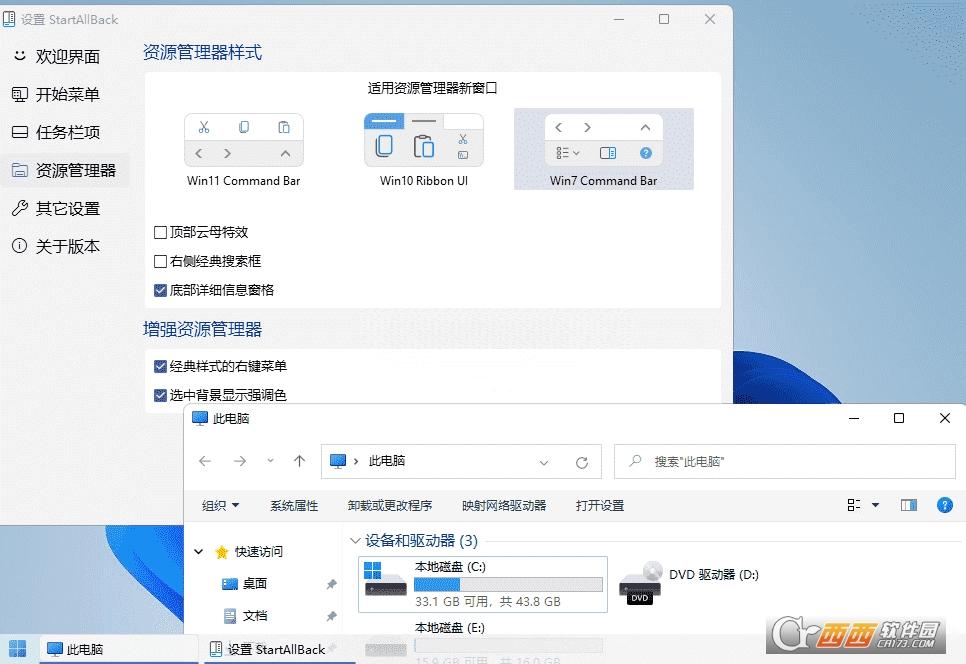The image size is (966, 664).
Task: Uncheck 底部详细信息窗格
Action: (160, 290)
